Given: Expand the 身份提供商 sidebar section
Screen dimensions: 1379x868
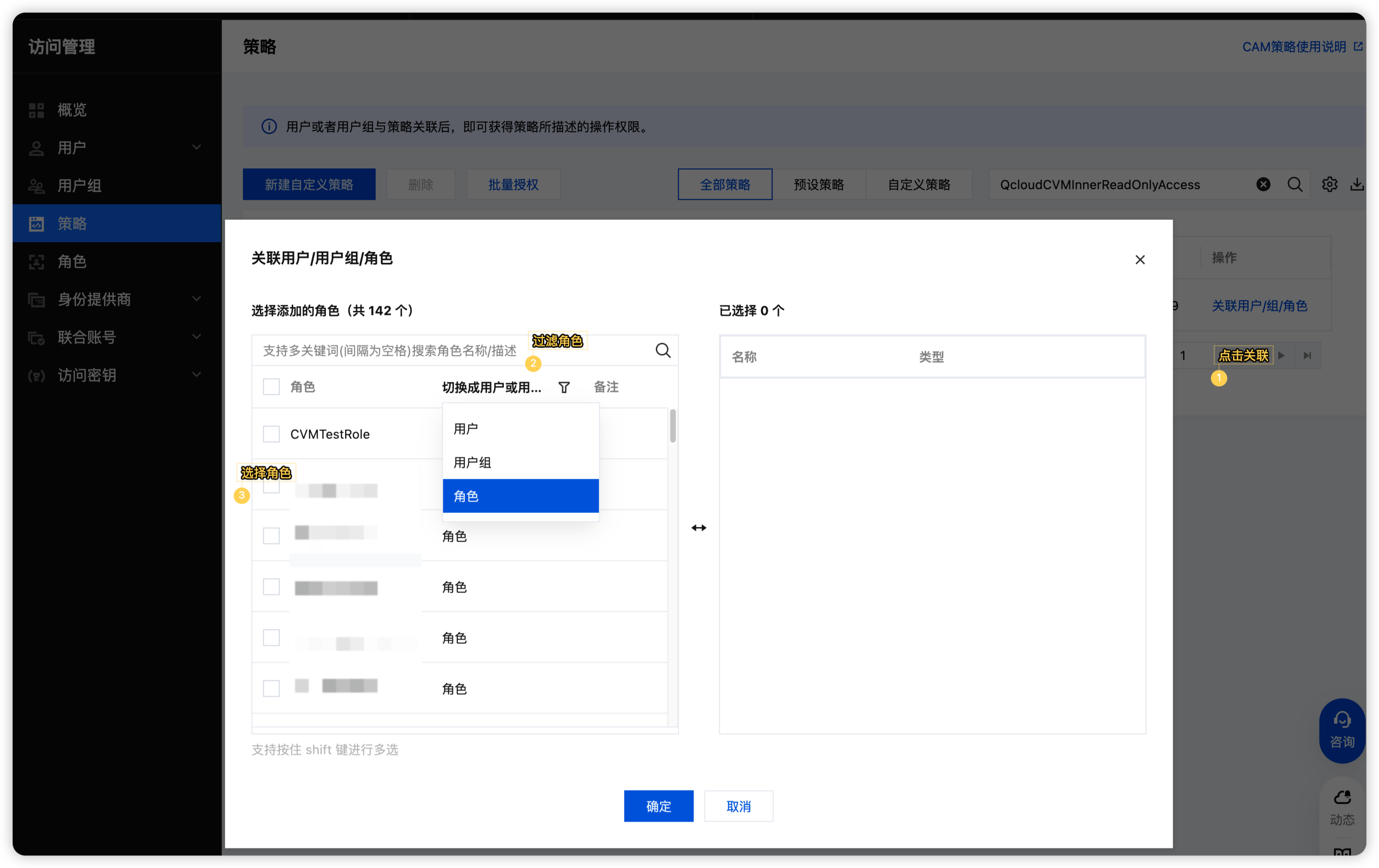Looking at the screenshot, I should click(197, 299).
